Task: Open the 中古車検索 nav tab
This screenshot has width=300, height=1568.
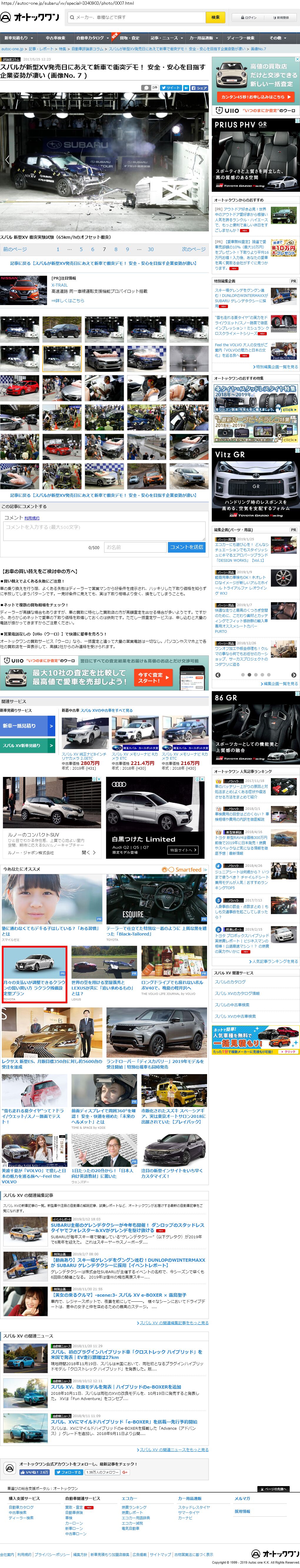Action: pos(56,38)
